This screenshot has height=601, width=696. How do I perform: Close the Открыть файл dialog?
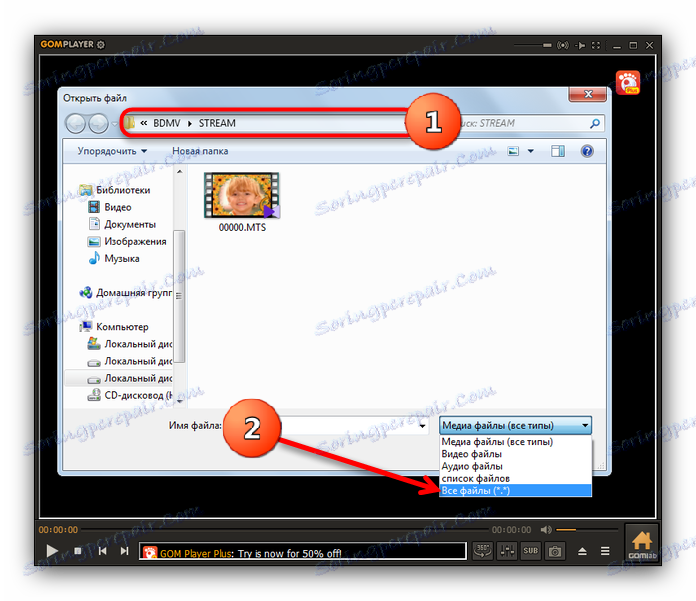point(588,94)
